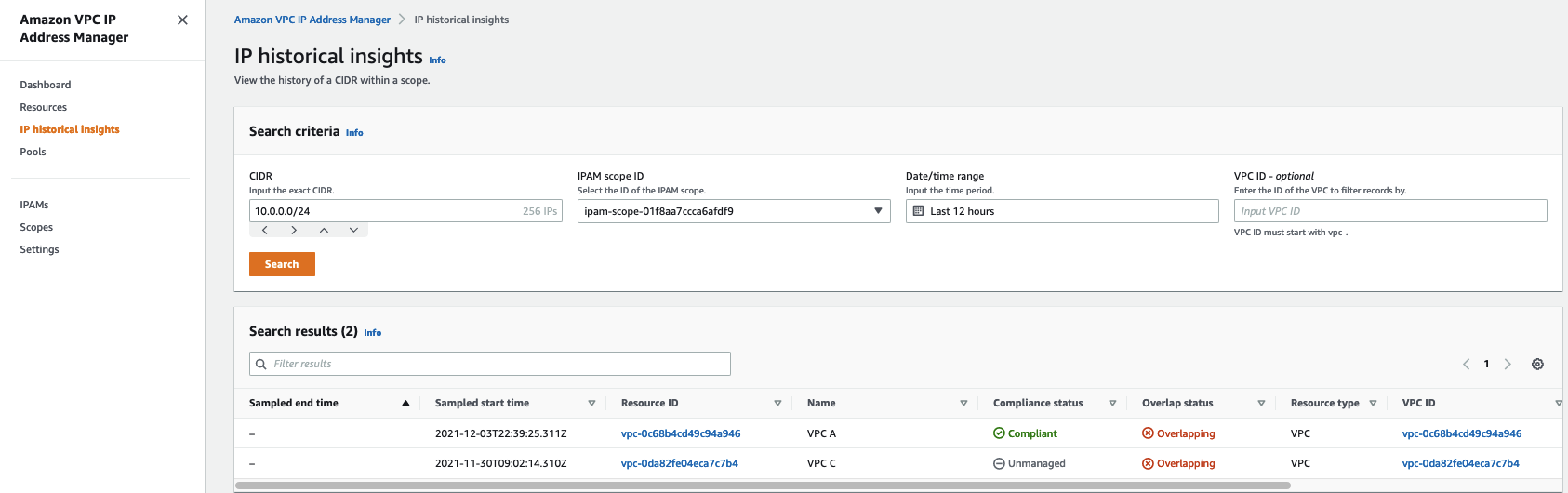Click Compliant status text
Screen dimensions: 1568x493
[x=1032, y=433]
